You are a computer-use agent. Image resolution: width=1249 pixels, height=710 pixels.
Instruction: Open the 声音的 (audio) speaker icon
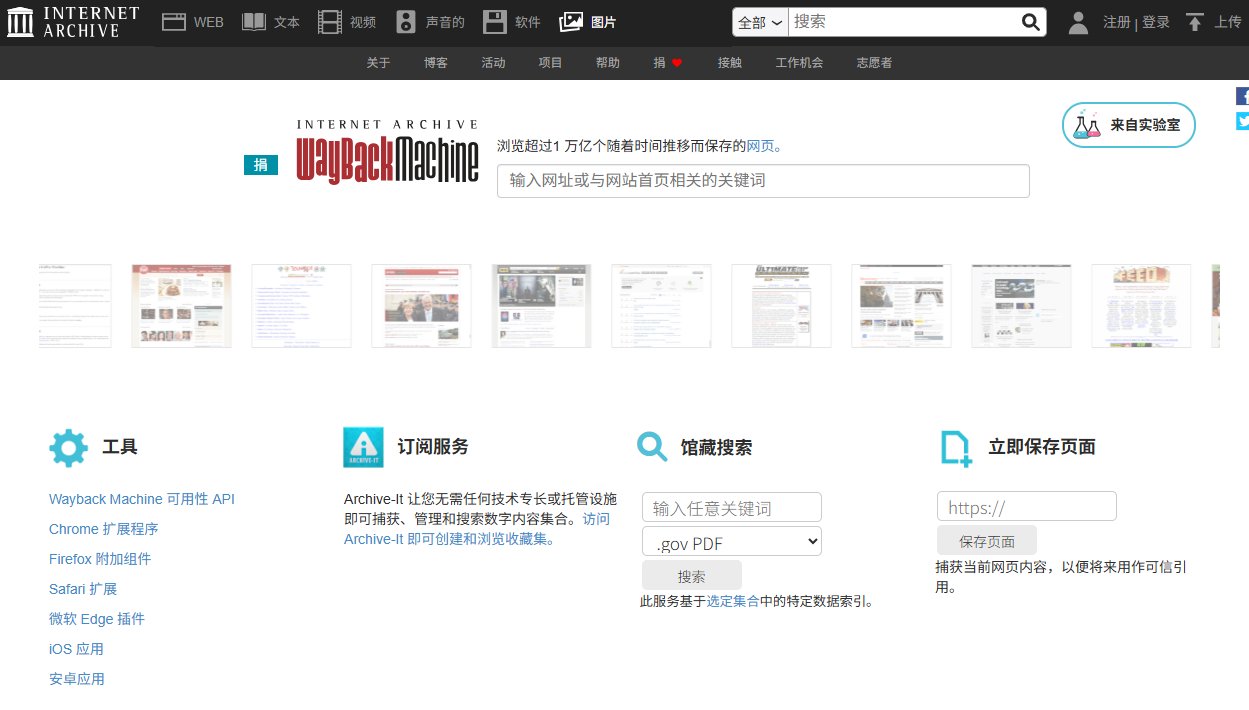pos(405,22)
